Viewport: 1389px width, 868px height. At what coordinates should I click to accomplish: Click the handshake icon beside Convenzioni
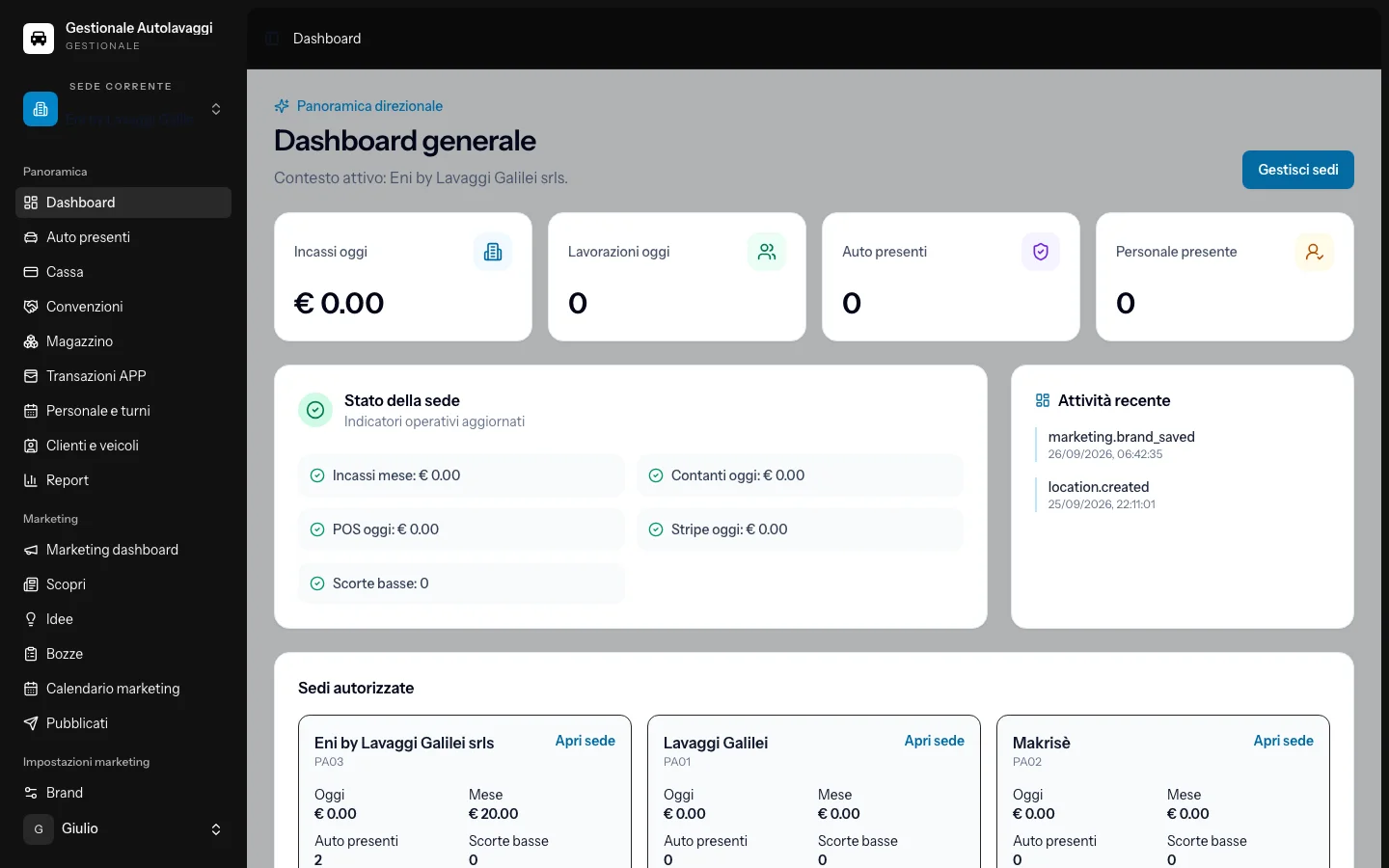(x=31, y=307)
